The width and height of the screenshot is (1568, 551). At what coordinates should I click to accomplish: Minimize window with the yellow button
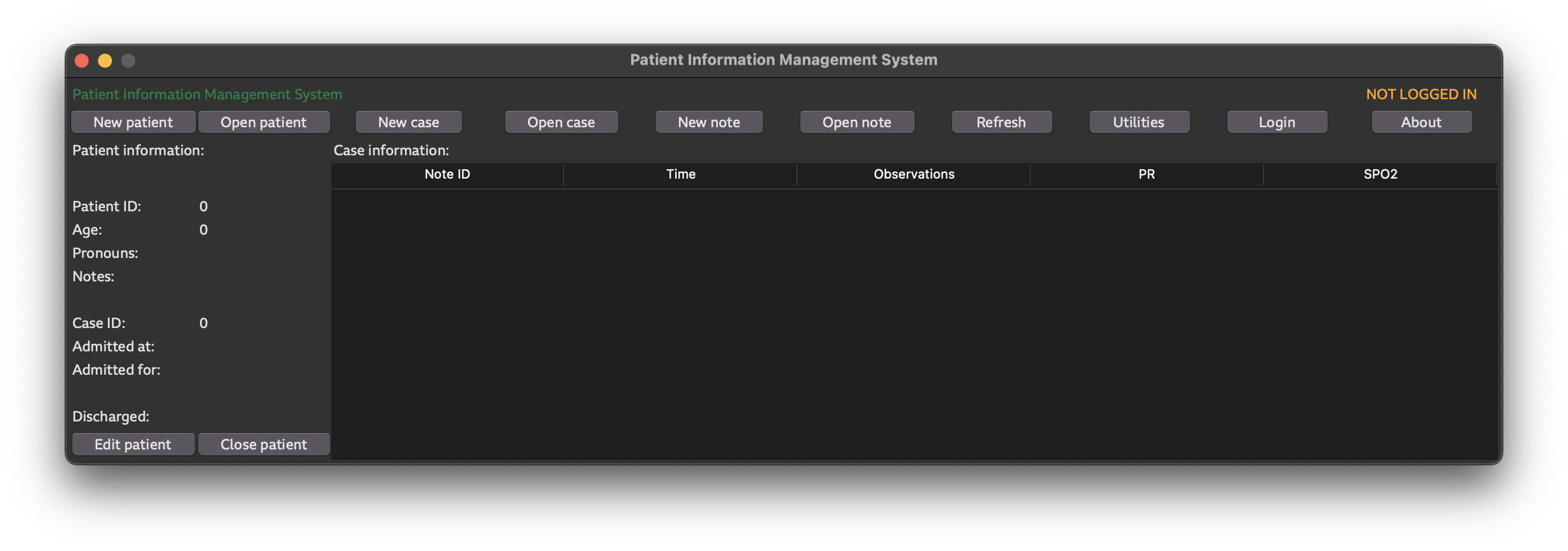(104, 60)
